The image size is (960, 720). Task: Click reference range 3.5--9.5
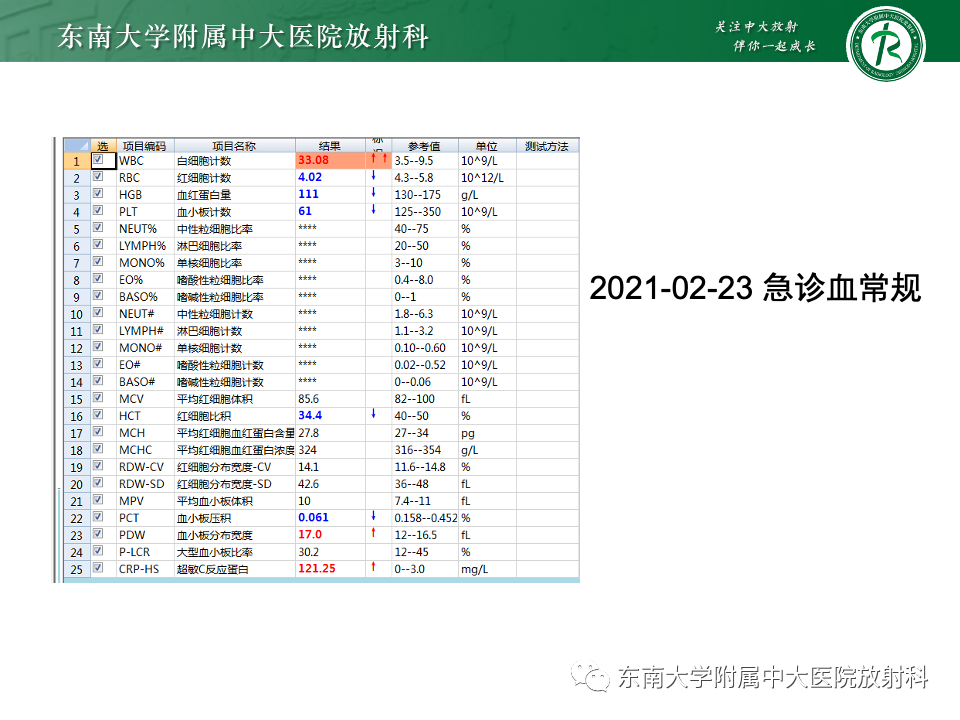414,161
